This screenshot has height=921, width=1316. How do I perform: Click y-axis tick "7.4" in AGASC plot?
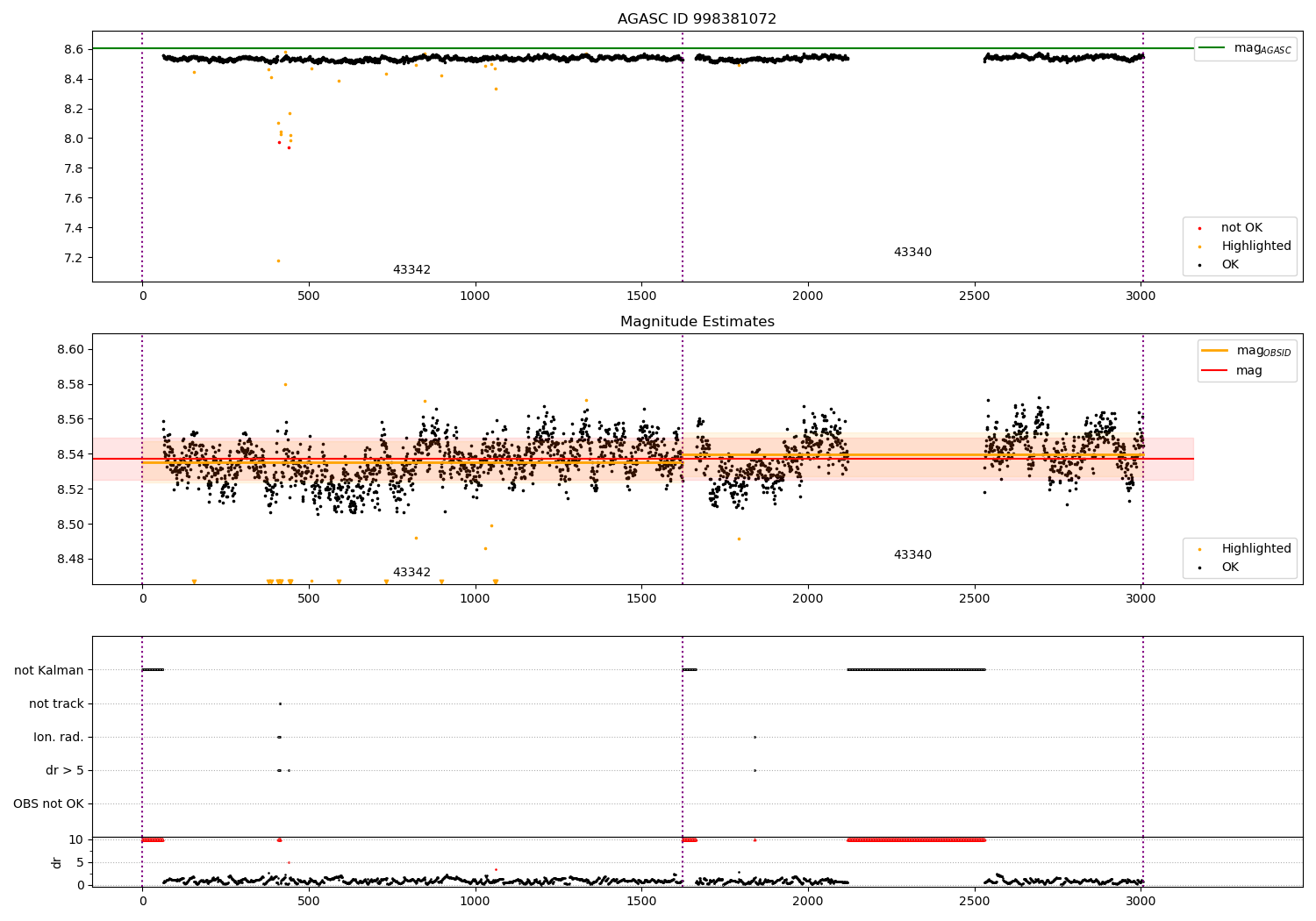coord(75,229)
